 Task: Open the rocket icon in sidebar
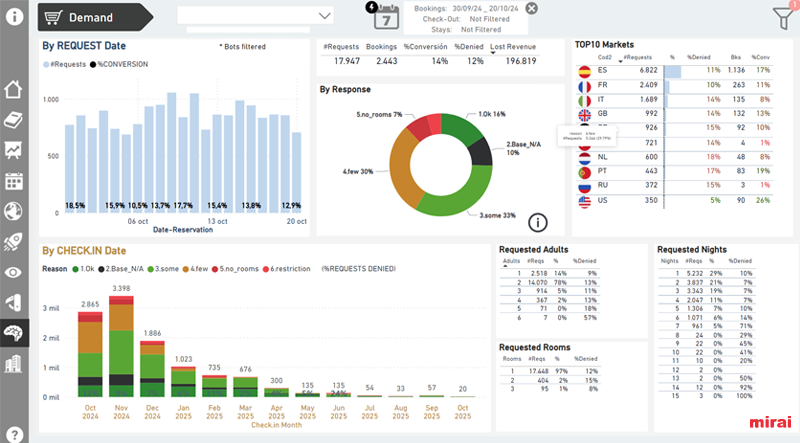[x=13, y=242]
